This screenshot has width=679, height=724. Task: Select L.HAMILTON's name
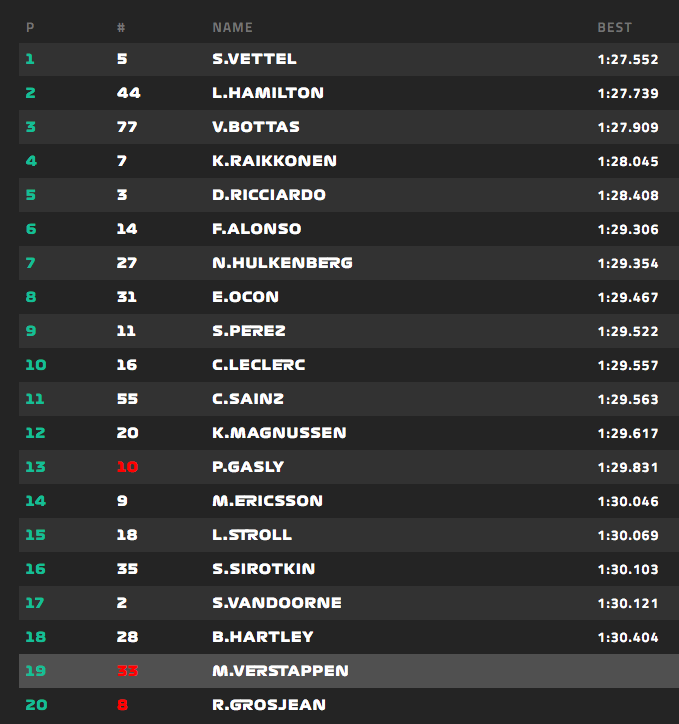(267, 93)
